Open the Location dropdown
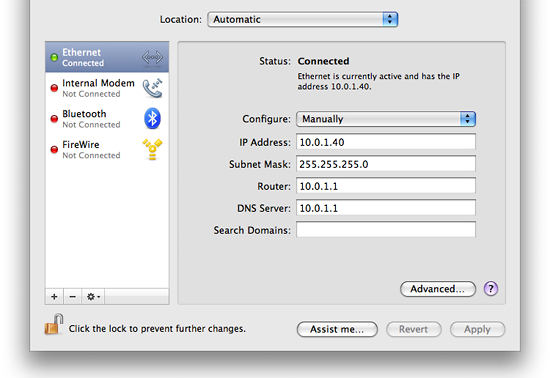 point(302,19)
